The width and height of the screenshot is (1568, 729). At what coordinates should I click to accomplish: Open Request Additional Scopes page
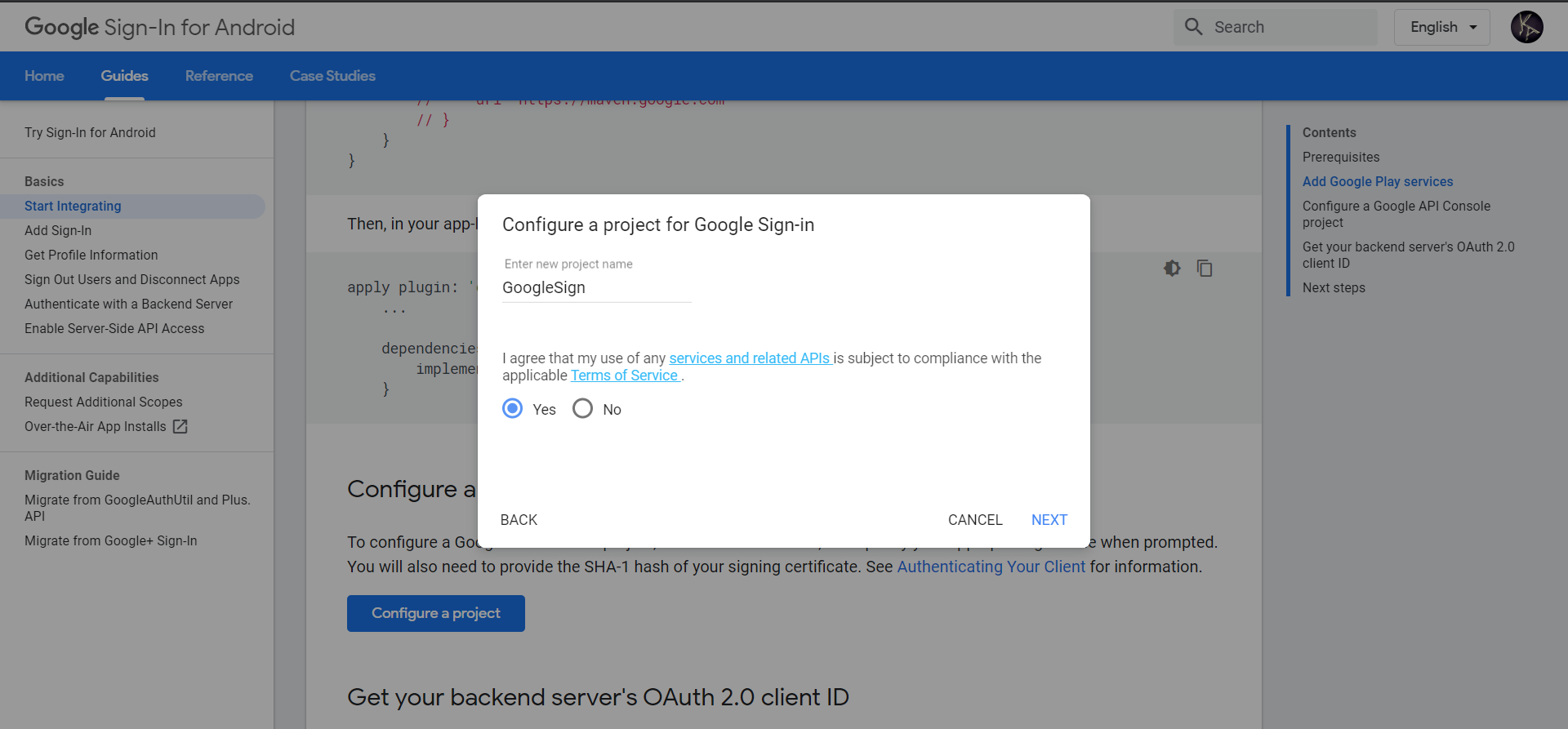[104, 402]
